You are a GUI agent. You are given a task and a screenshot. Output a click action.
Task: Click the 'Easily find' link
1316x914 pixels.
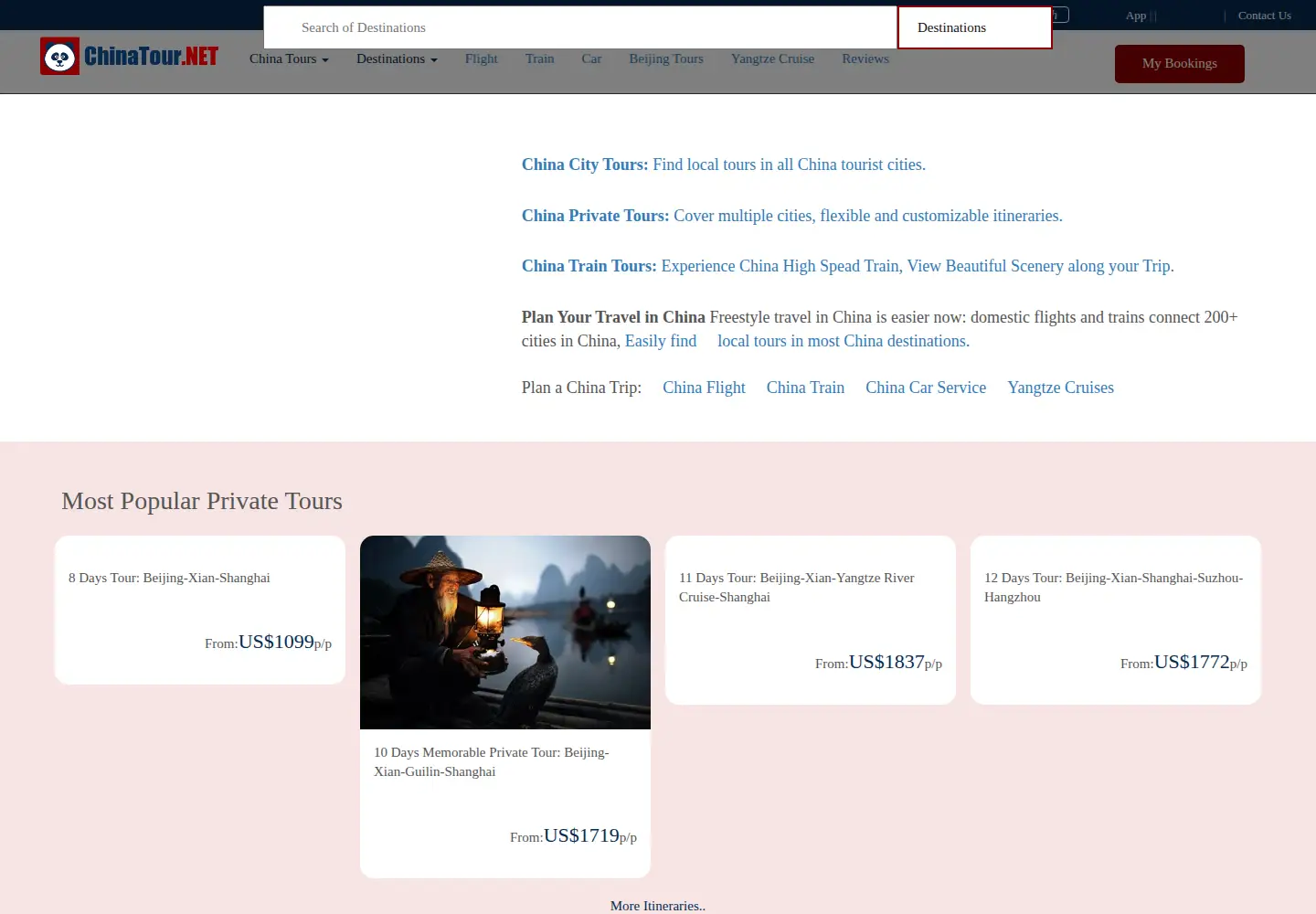661,341
